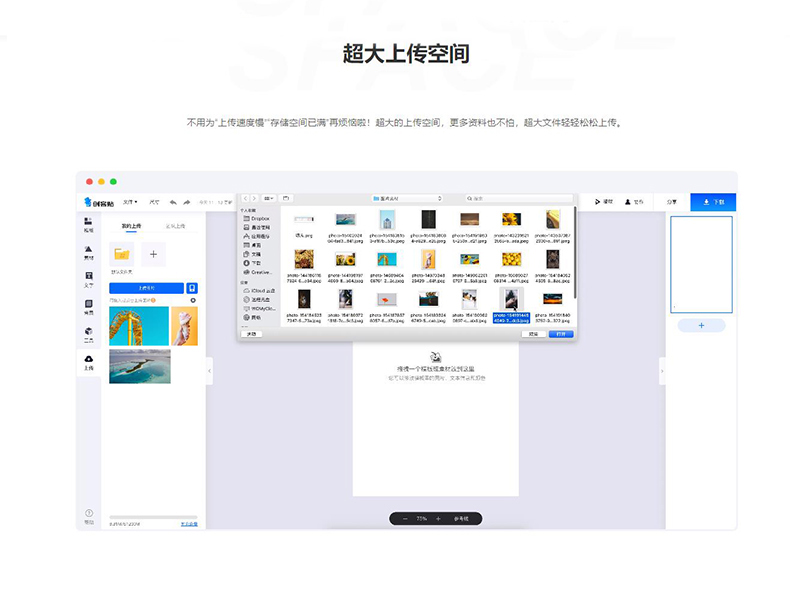
Task: Open the help icon at the sidebar bottom
Action: 88,514
